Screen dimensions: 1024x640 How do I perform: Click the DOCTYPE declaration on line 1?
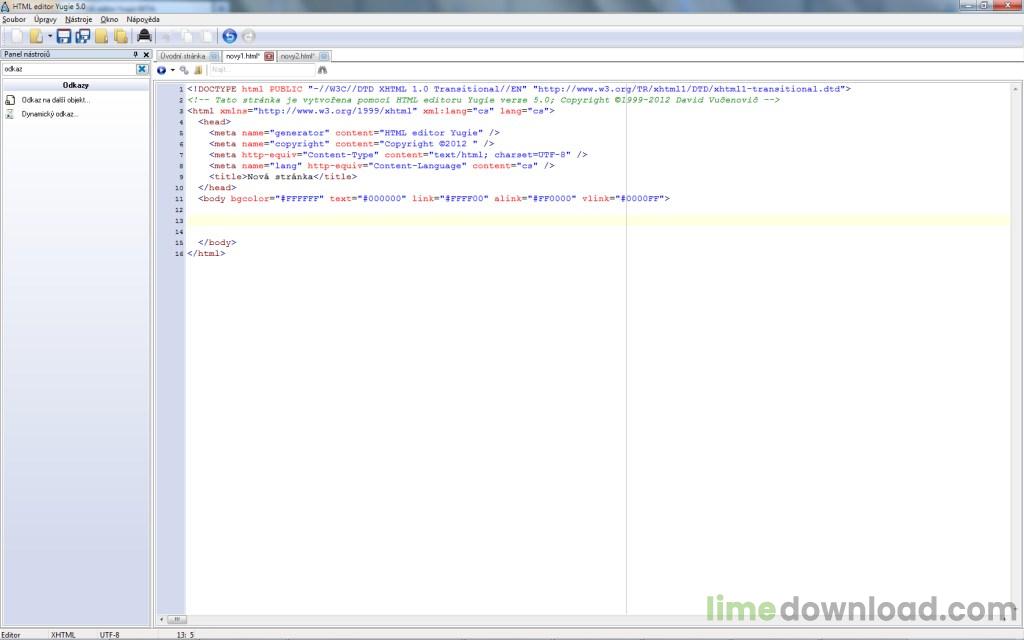(x=519, y=89)
